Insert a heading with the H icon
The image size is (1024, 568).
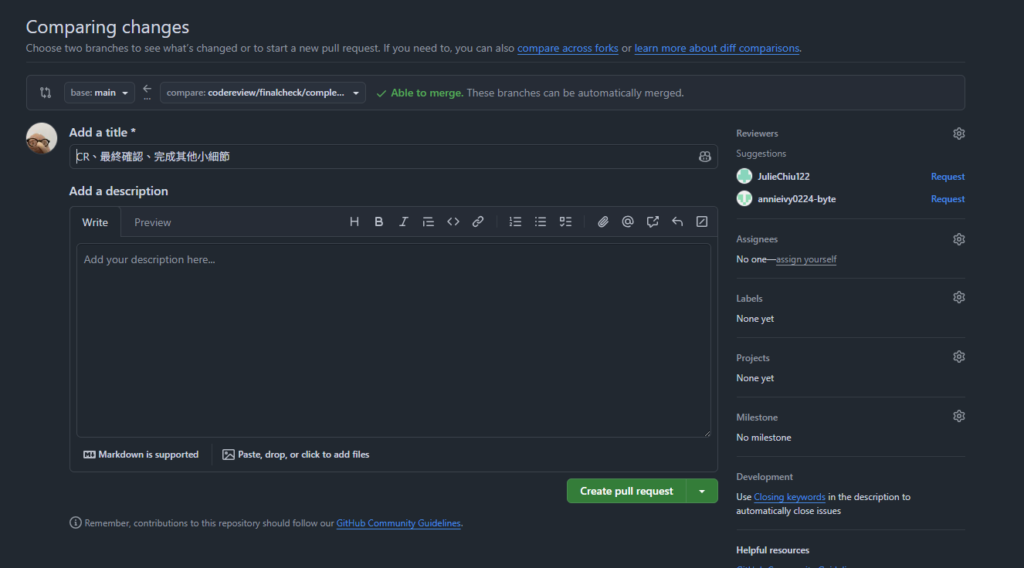click(x=354, y=222)
